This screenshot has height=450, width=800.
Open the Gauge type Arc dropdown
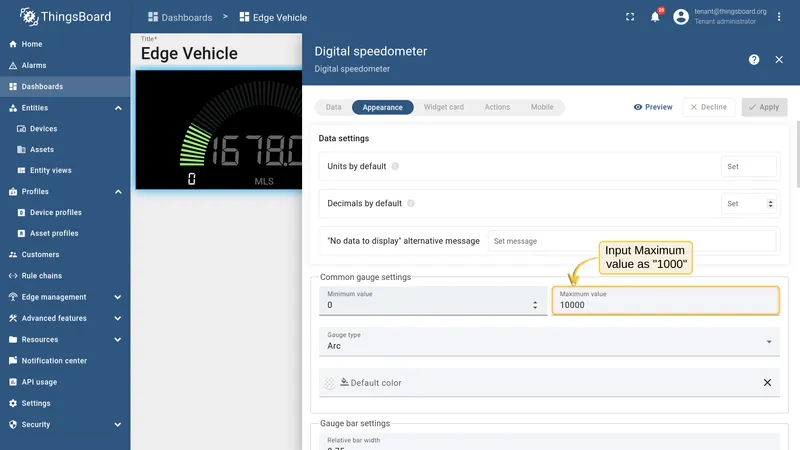click(549, 341)
